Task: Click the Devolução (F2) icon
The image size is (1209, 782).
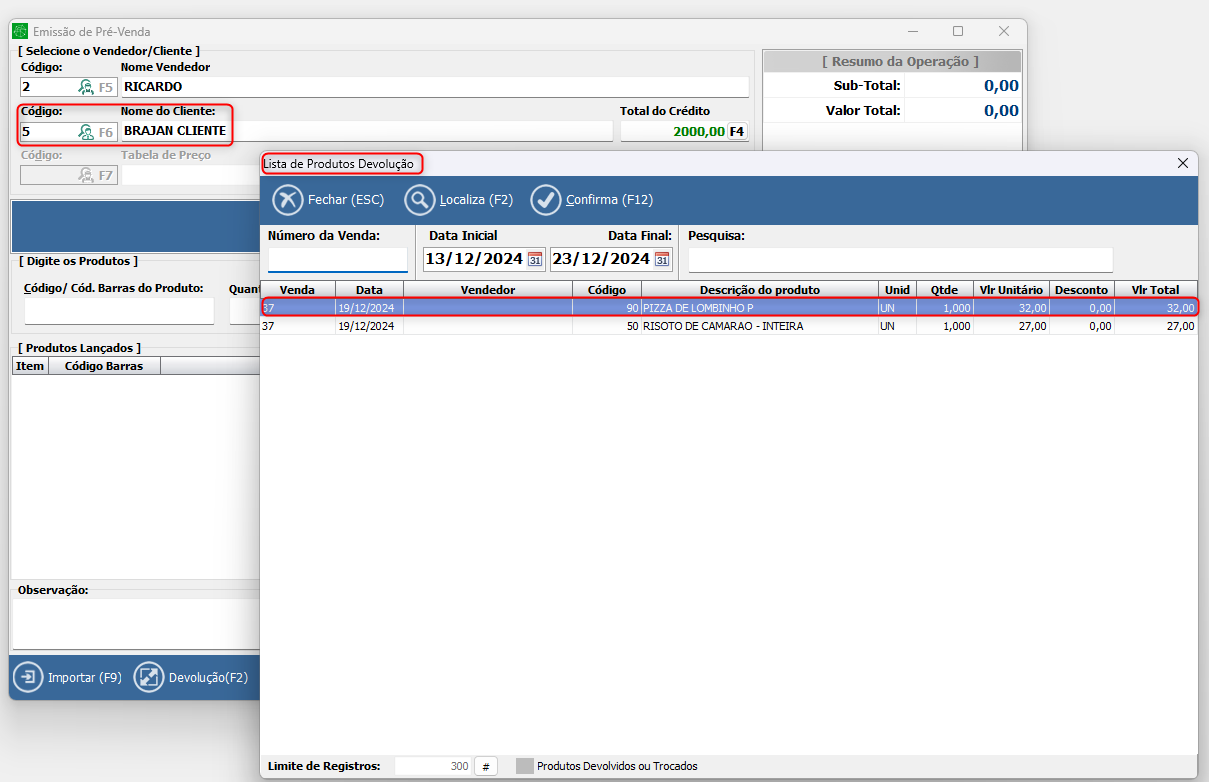Action: coord(148,677)
